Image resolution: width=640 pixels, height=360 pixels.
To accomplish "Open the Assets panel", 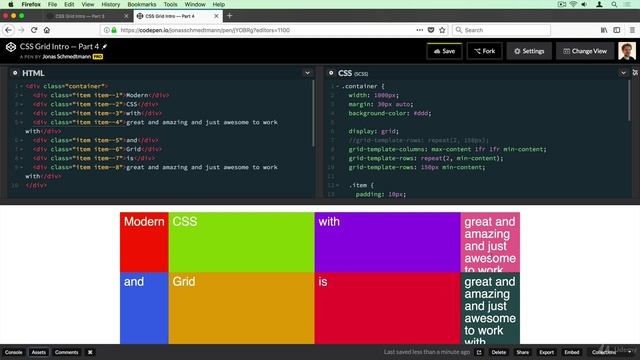I will pos(39,352).
